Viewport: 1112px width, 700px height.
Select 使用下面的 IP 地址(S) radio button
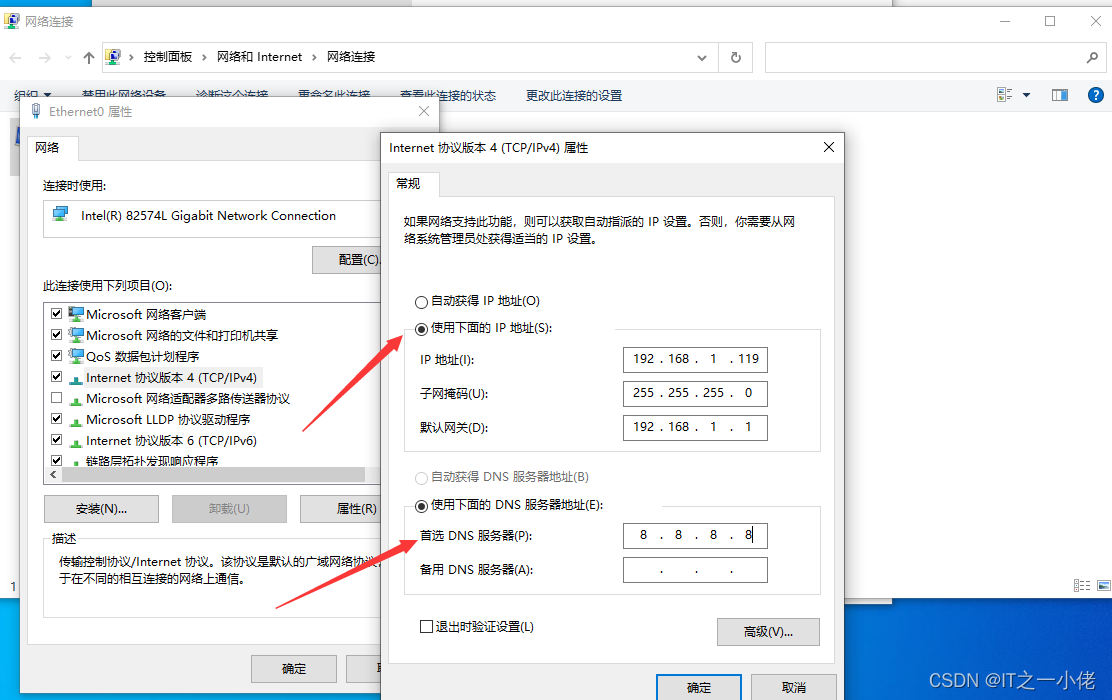[x=421, y=329]
